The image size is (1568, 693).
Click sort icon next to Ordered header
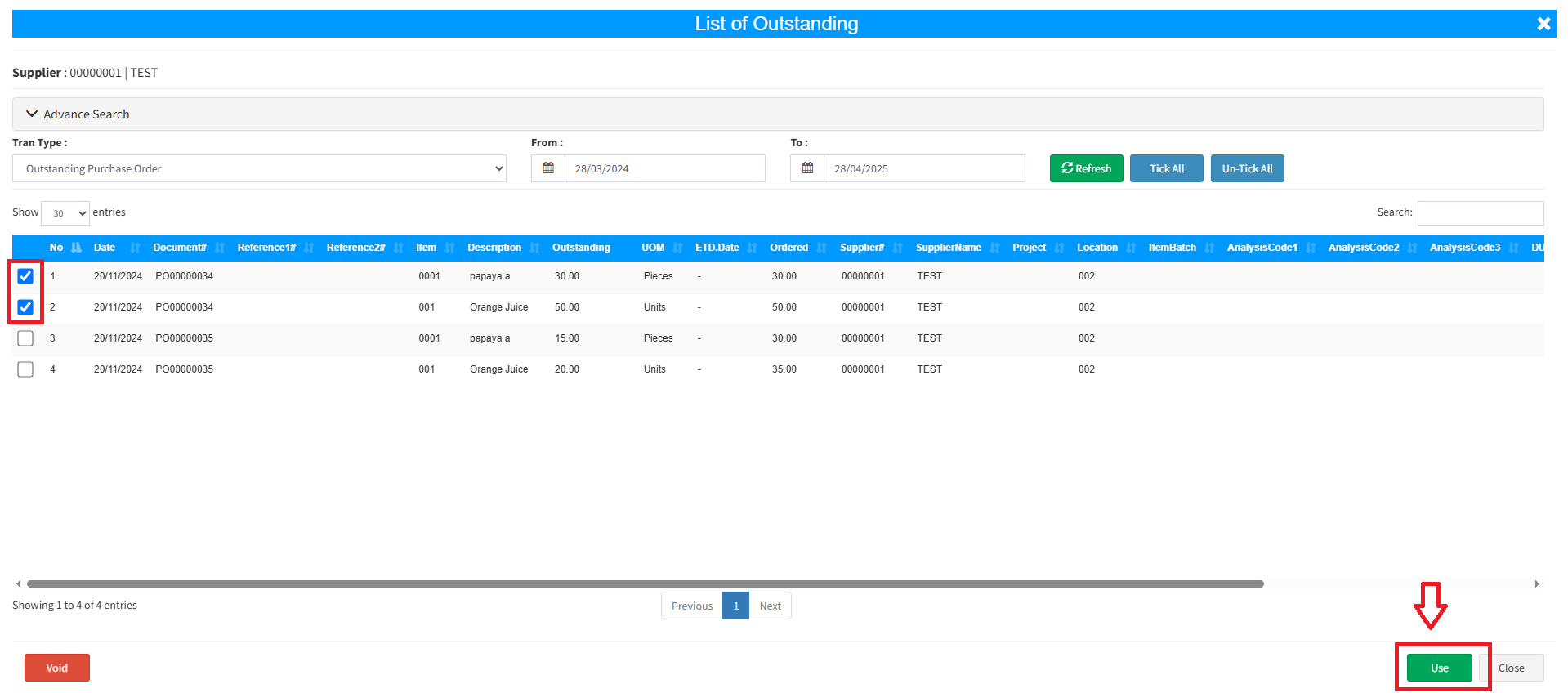coord(822,248)
